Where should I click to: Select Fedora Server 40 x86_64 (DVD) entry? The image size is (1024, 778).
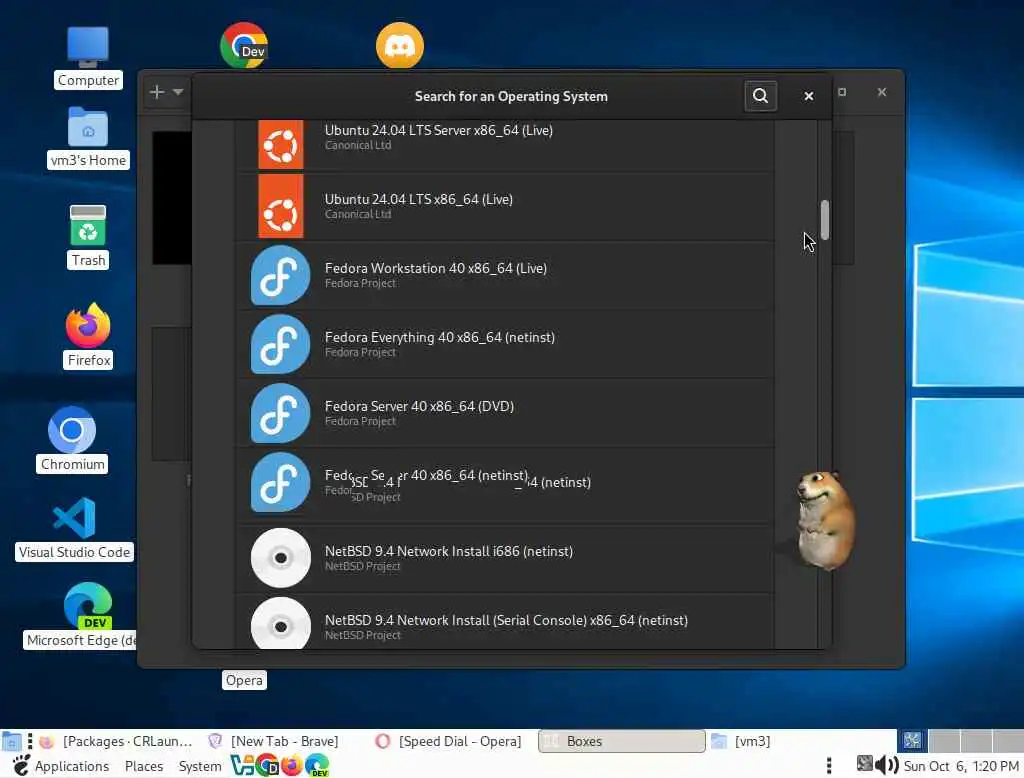click(x=504, y=413)
